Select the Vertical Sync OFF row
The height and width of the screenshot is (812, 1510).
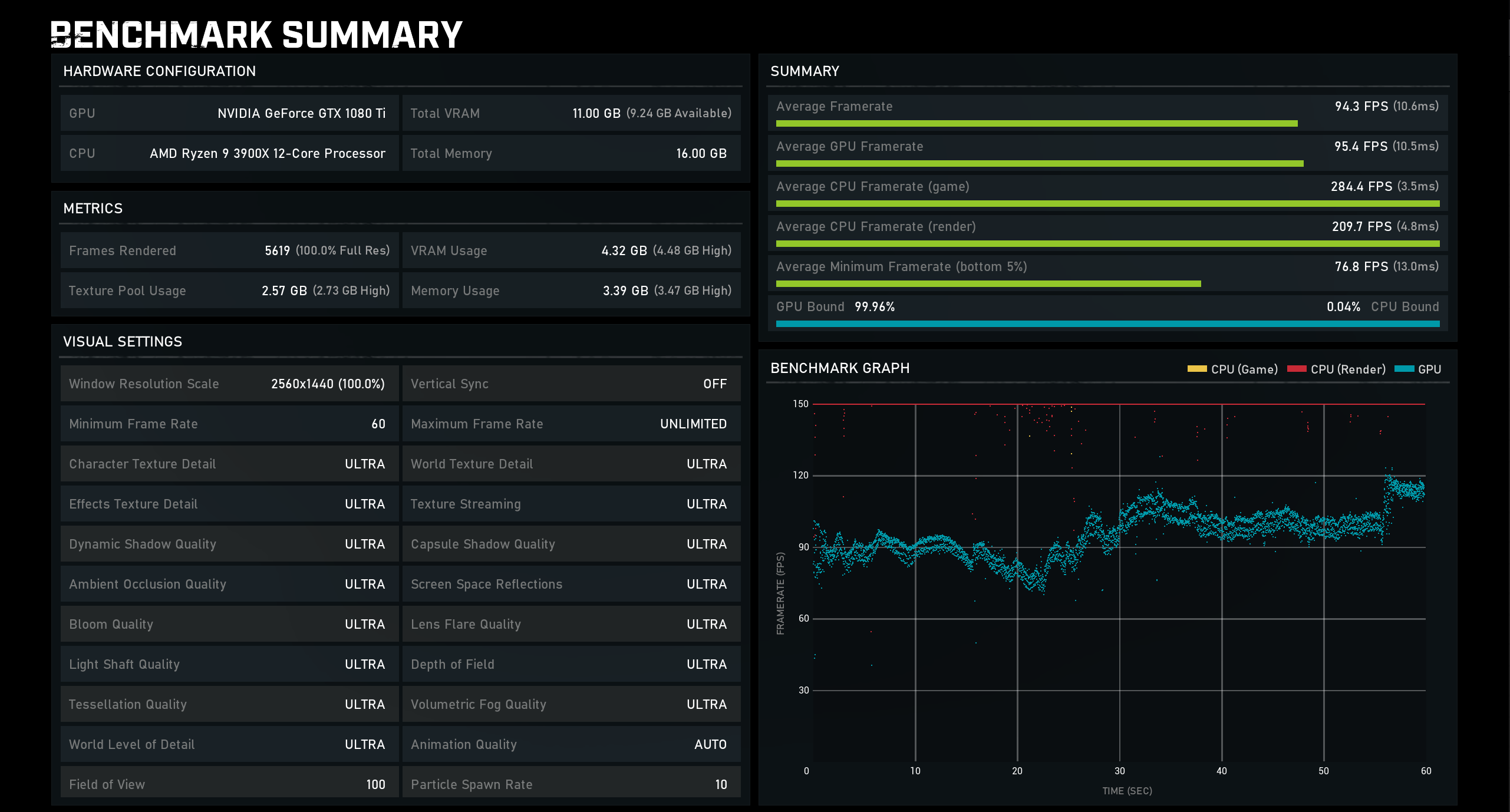click(x=571, y=384)
